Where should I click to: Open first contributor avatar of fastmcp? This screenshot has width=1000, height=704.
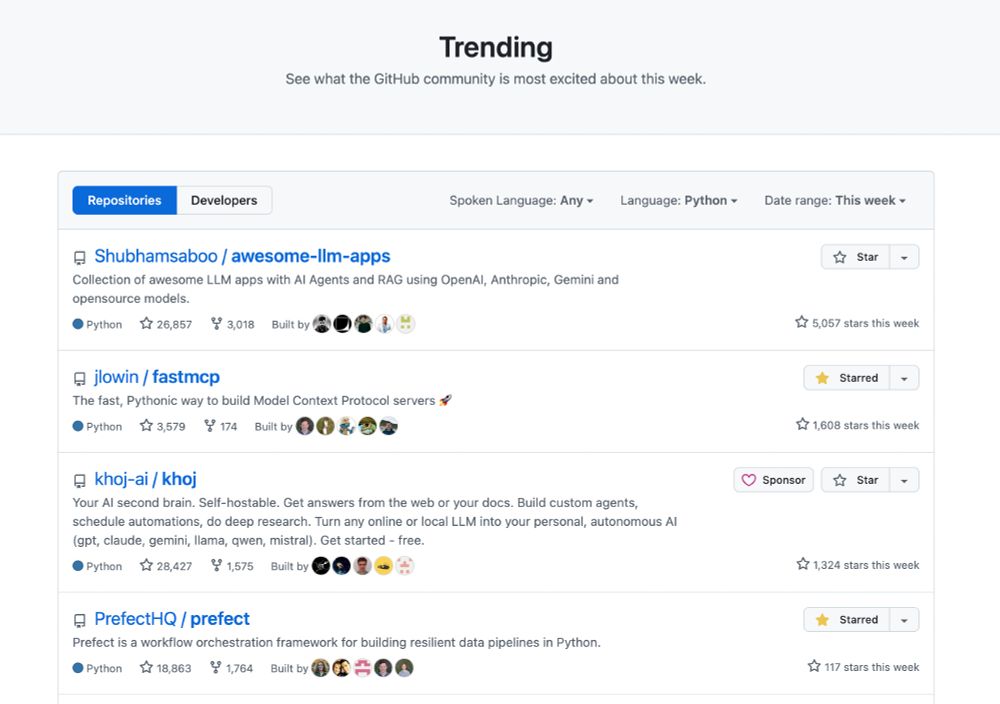[x=305, y=426]
